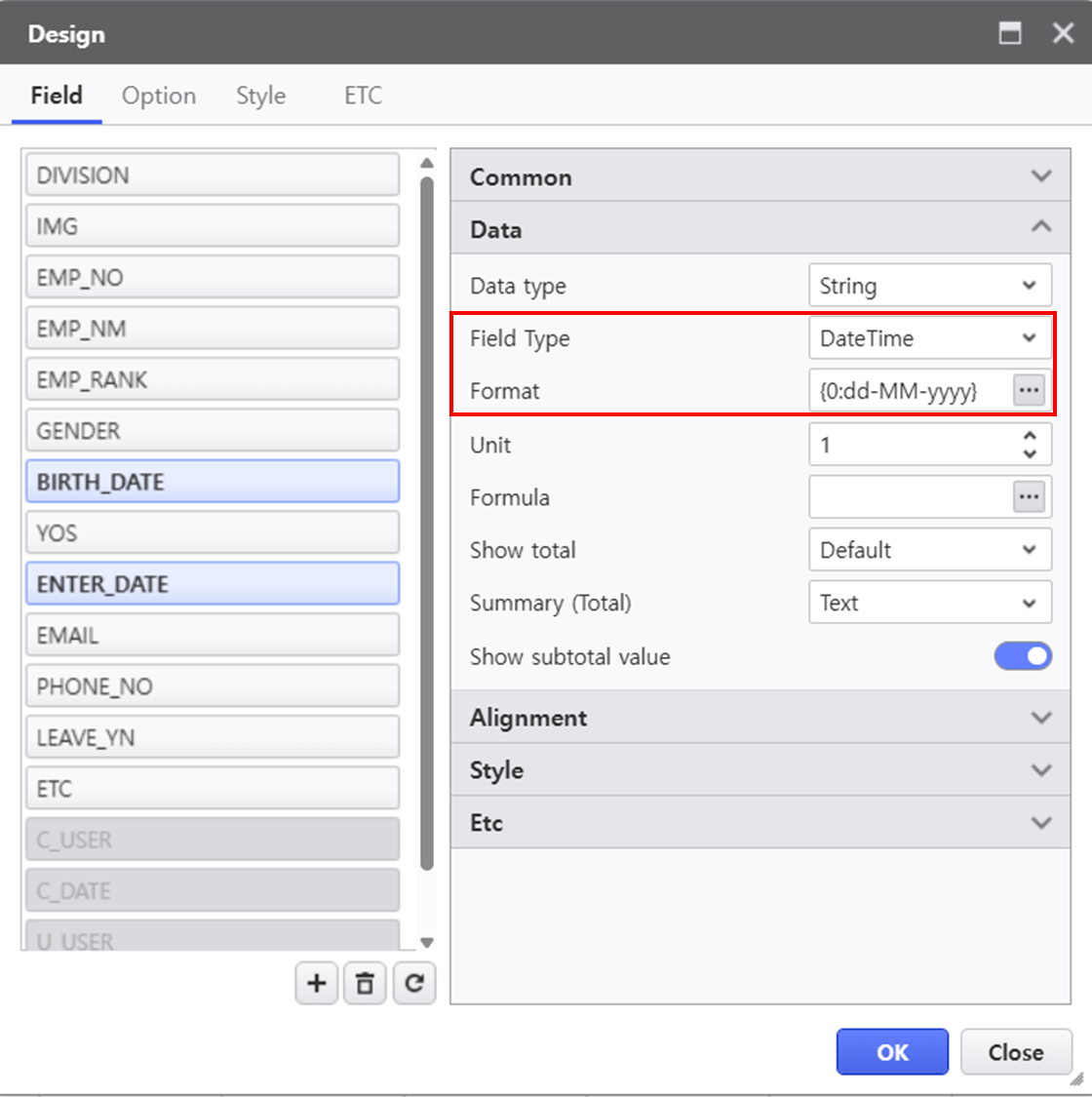Viewport: 1092px width, 1097px height.
Task: Select the IMG field
Action: pos(213,226)
